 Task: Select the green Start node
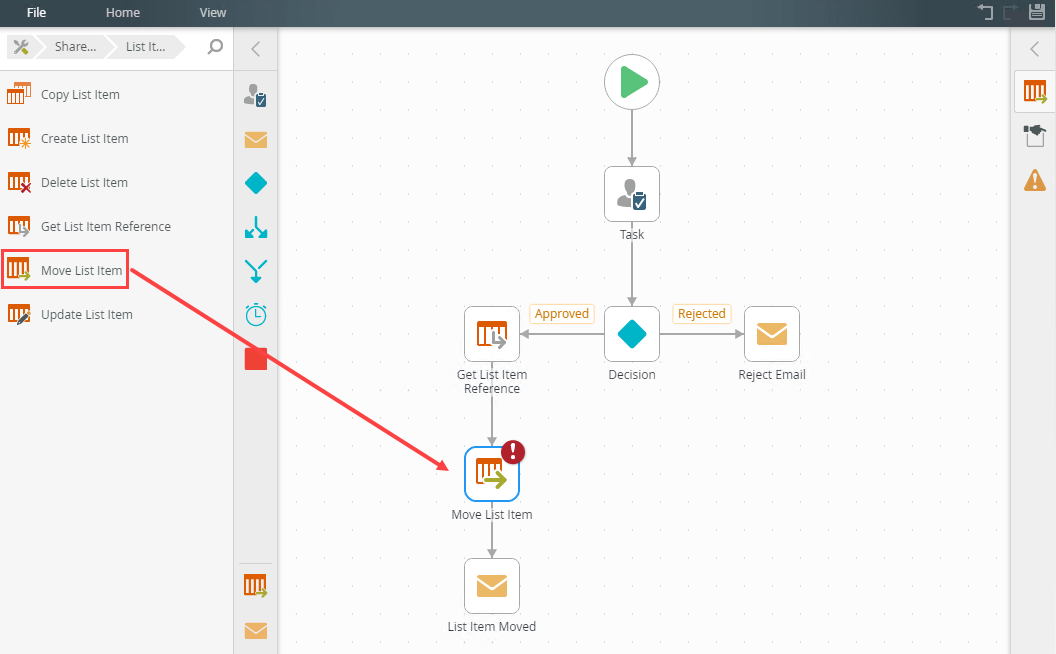[x=632, y=82]
